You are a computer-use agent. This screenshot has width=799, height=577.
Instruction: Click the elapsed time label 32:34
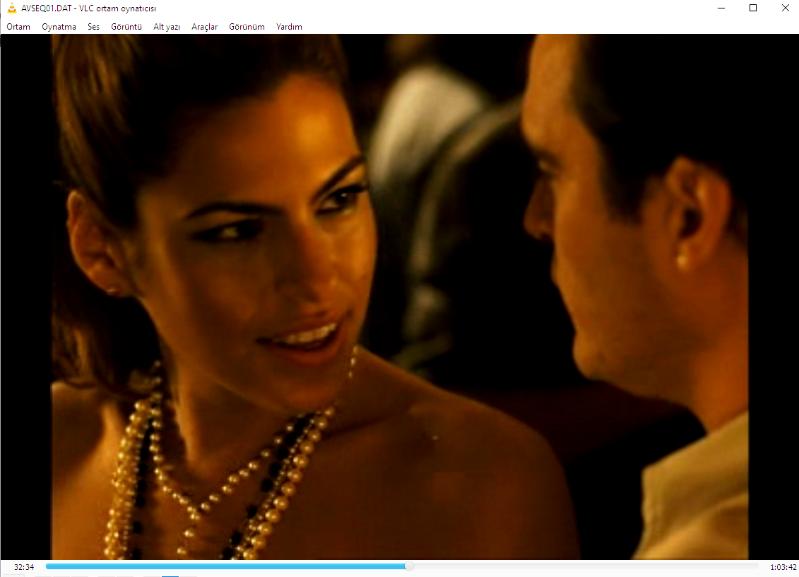(x=24, y=567)
